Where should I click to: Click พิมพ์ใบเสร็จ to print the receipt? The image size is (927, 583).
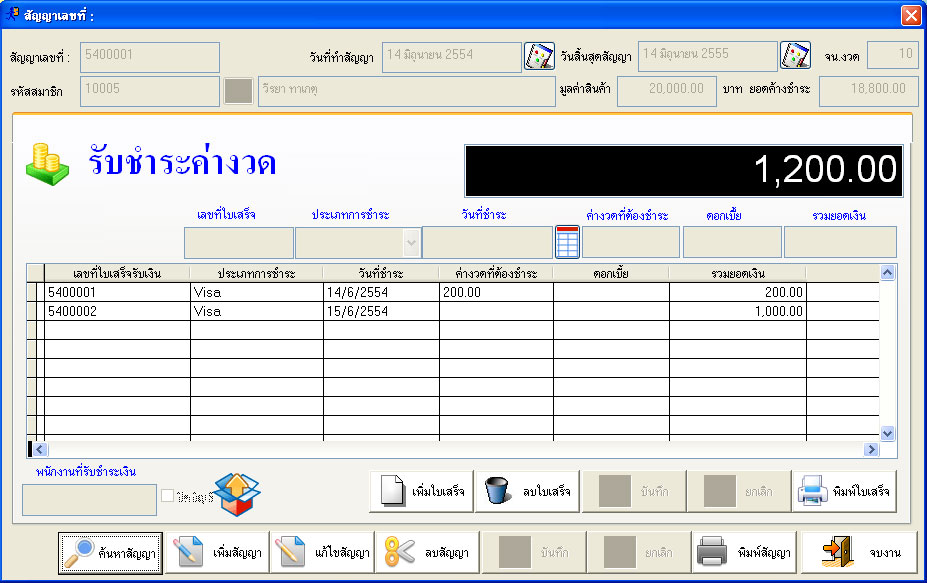pyautogui.click(x=845, y=491)
